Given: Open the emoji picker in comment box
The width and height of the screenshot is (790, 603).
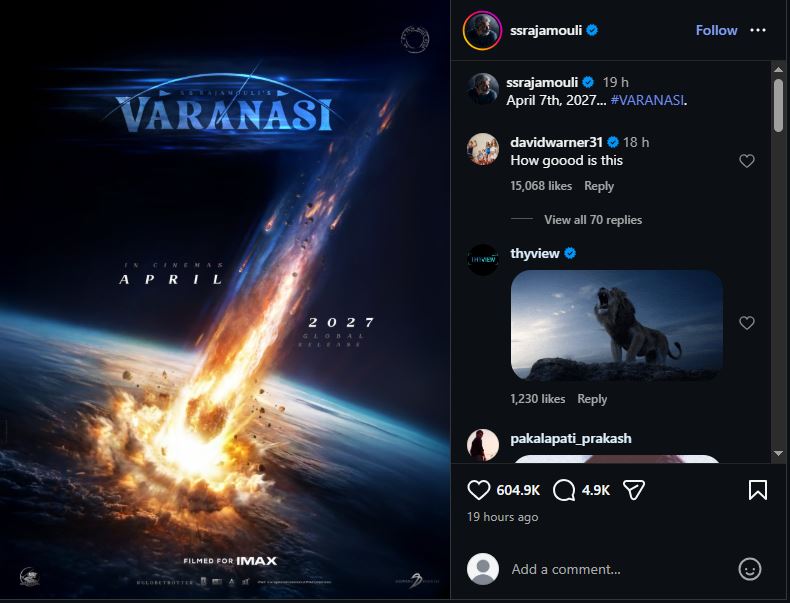Looking at the screenshot, I should pos(749,569).
